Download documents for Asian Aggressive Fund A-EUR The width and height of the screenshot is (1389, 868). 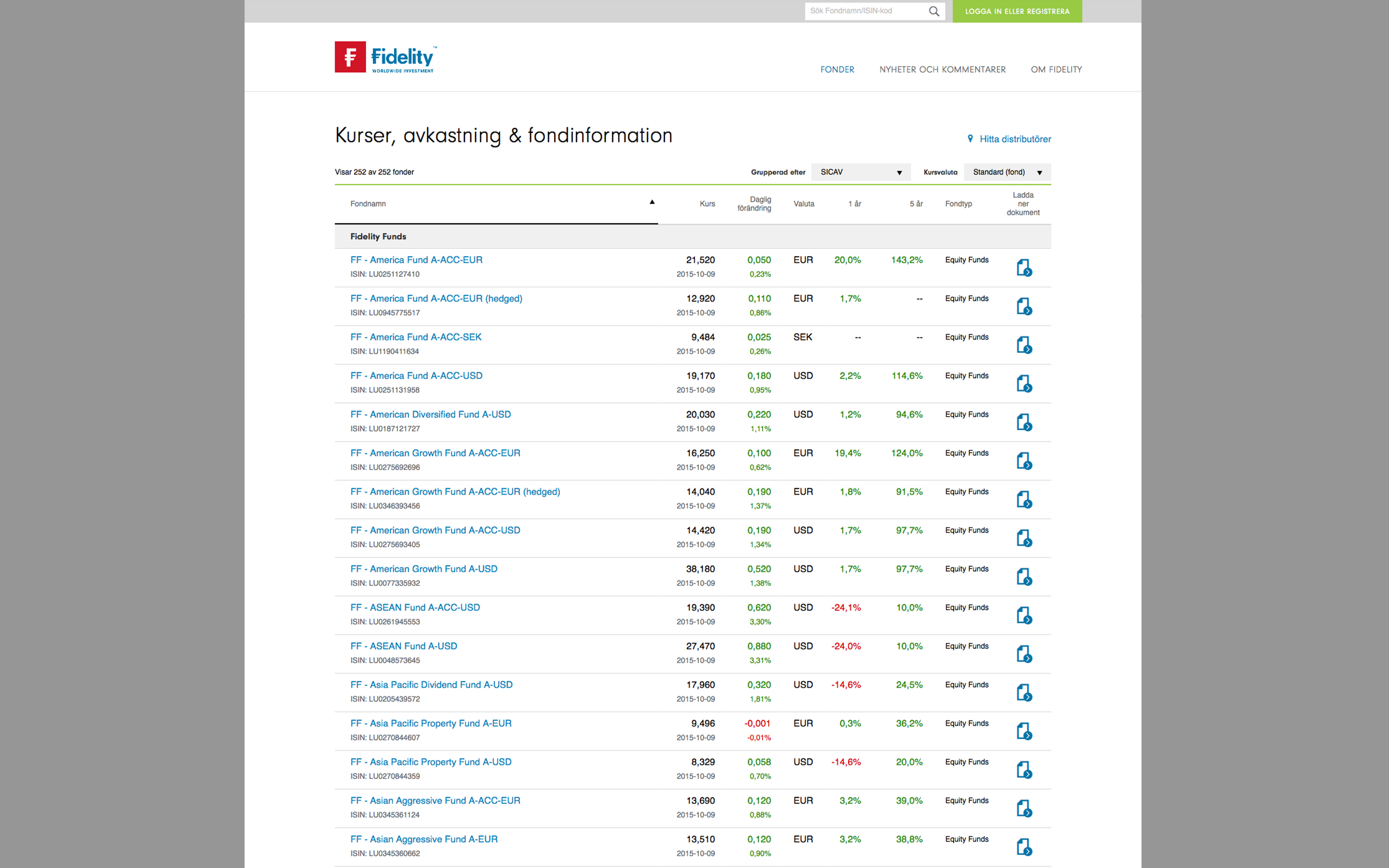(1024, 846)
